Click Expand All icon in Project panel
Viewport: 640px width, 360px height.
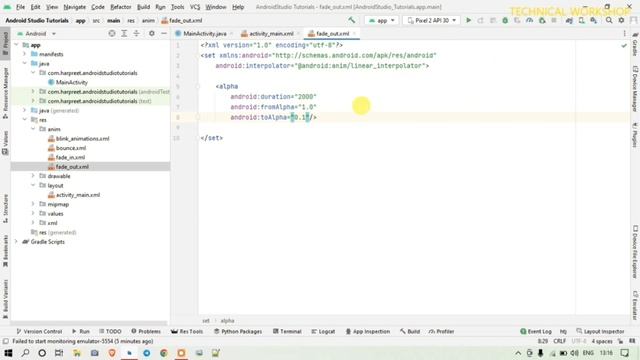124,33
